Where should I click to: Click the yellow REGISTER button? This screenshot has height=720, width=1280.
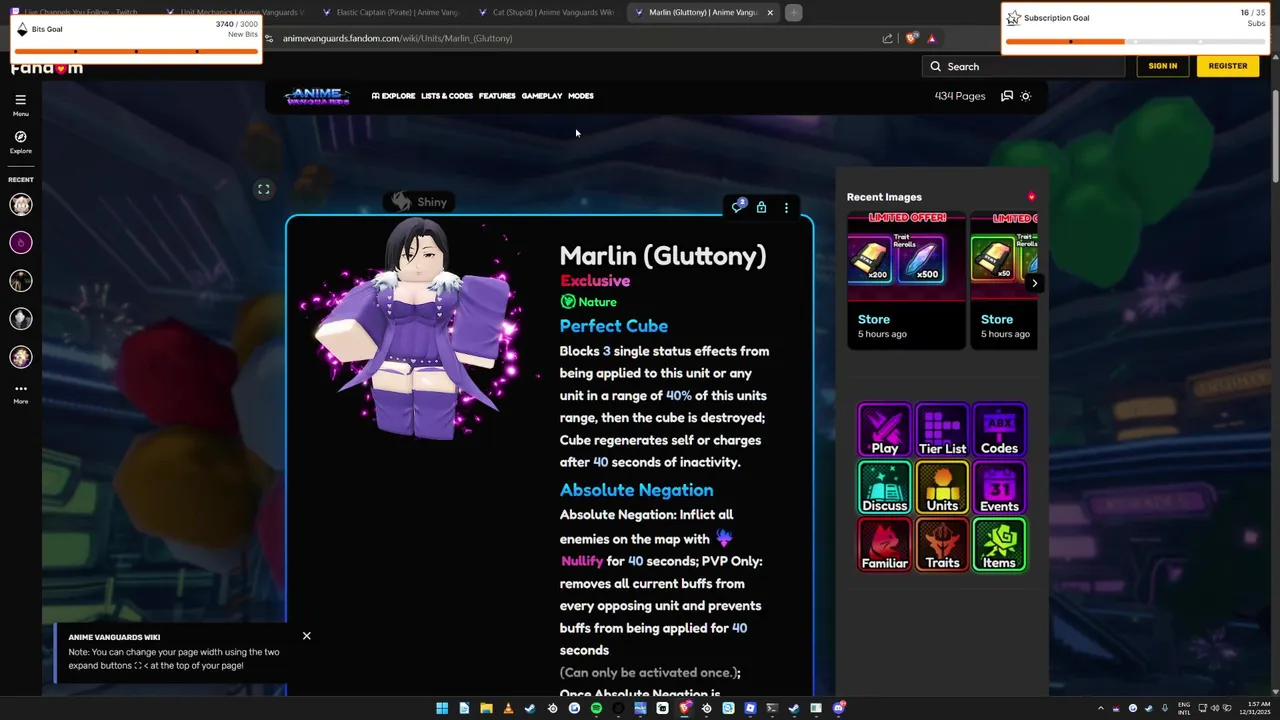1228,66
